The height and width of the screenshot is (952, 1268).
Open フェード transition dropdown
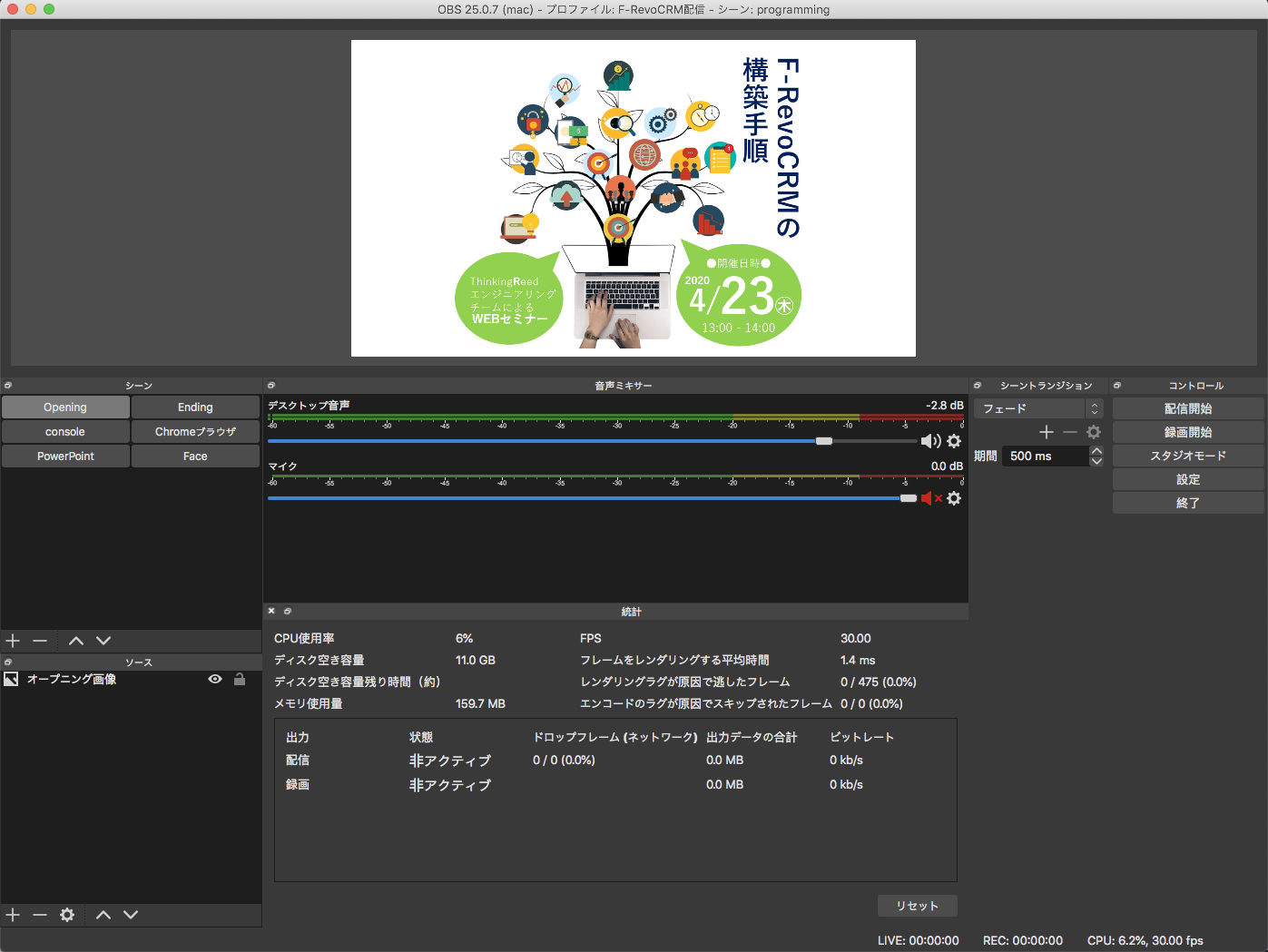click(x=1037, y=408)
